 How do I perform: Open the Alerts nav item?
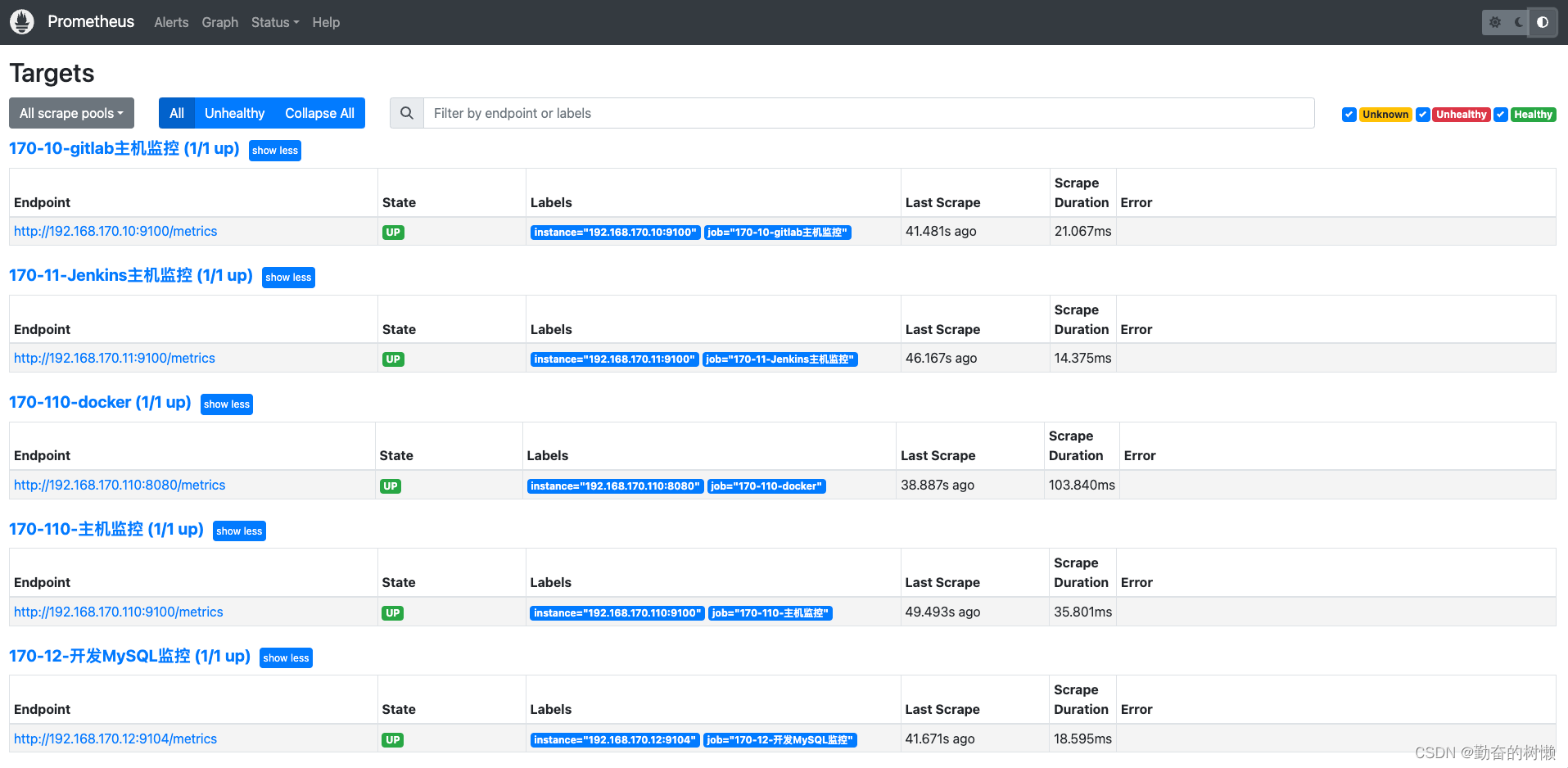tap(171, 22)
